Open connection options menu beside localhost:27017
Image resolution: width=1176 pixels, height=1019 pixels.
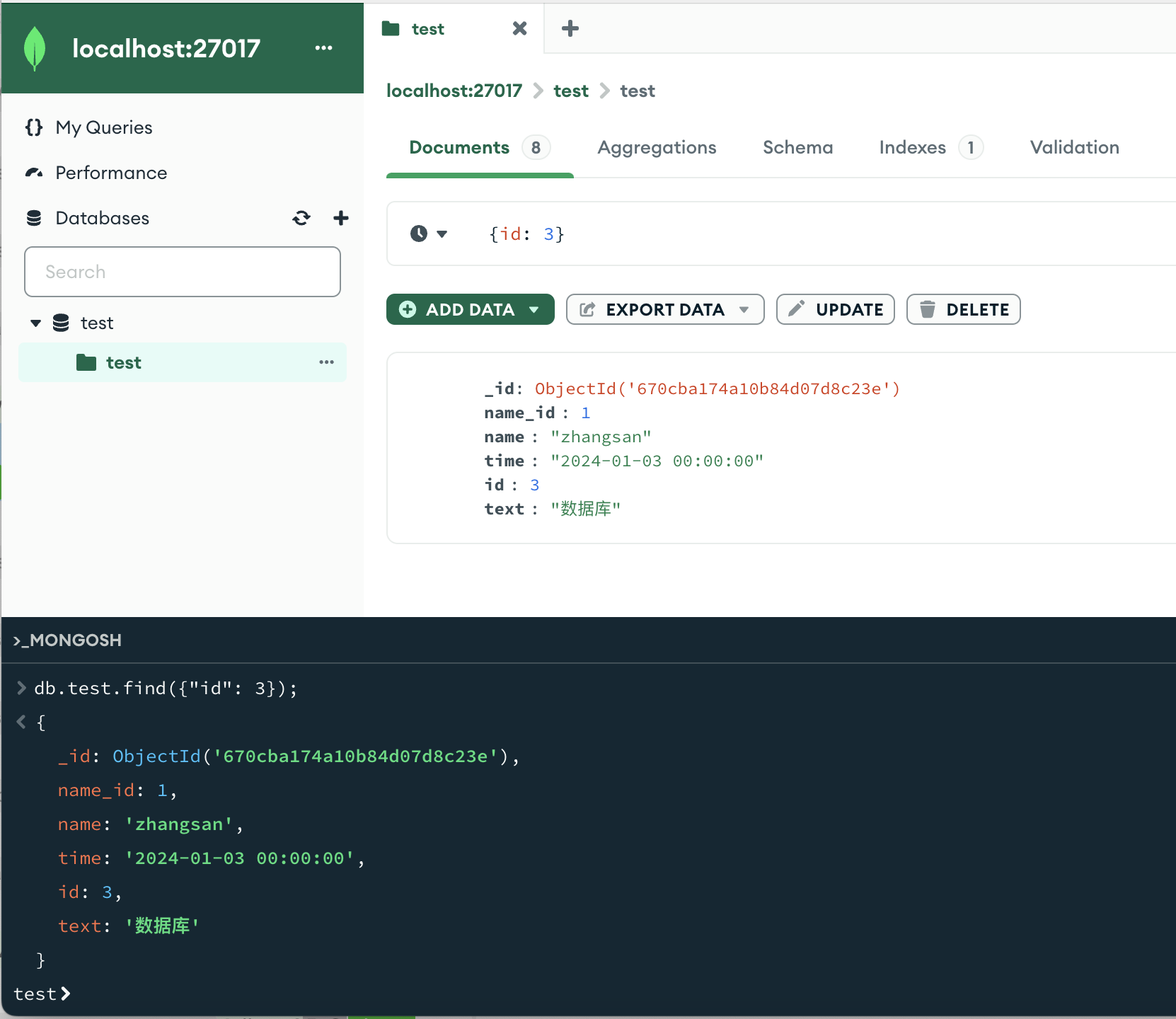point(323,48)
